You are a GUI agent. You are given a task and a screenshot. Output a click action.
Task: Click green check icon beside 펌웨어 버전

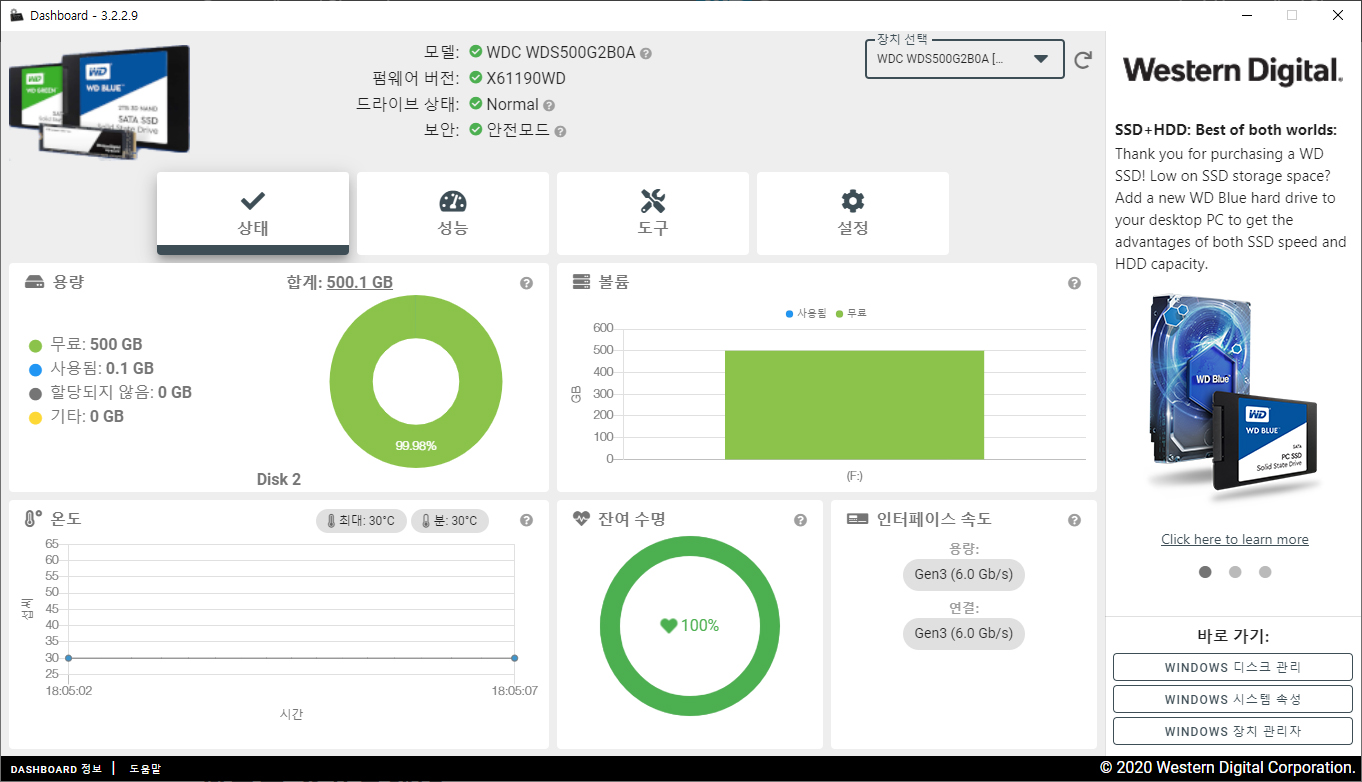point(476,78)
